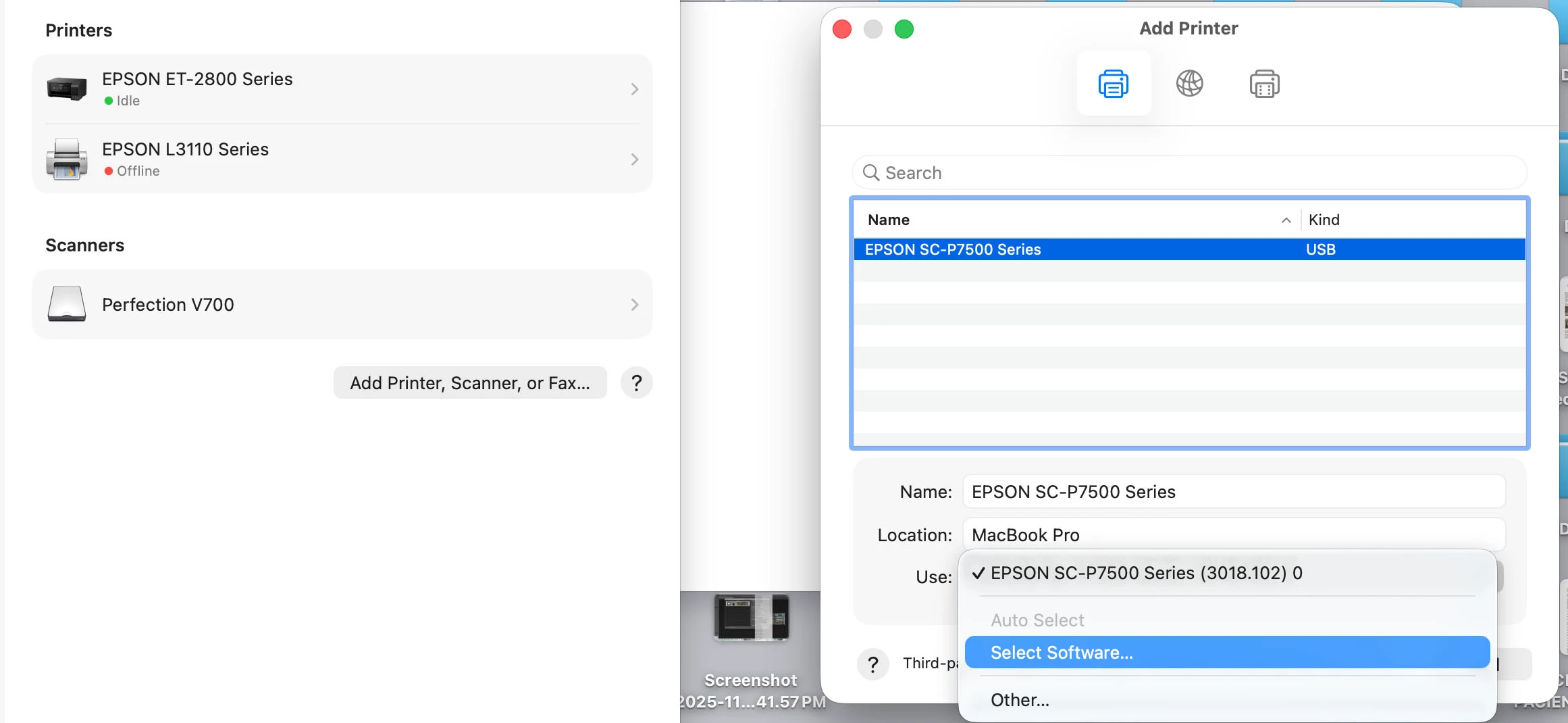The height and width of the screenshot is (723, 1568).
Task: Open EPSON ET-2800 Series details chevron
Action: tap(634, 89)
